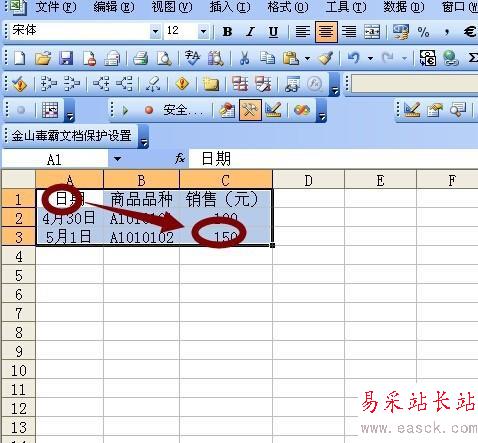Screen dimensions: 478x443
Task: Open the 文件 menu
Action: click(x=56, y=7)
